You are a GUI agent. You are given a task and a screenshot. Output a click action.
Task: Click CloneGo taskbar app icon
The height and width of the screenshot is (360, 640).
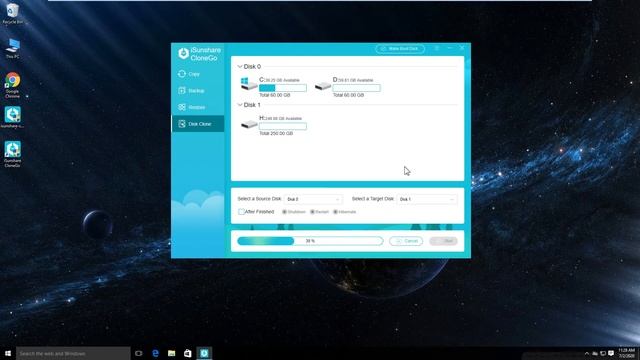[204, 353]
